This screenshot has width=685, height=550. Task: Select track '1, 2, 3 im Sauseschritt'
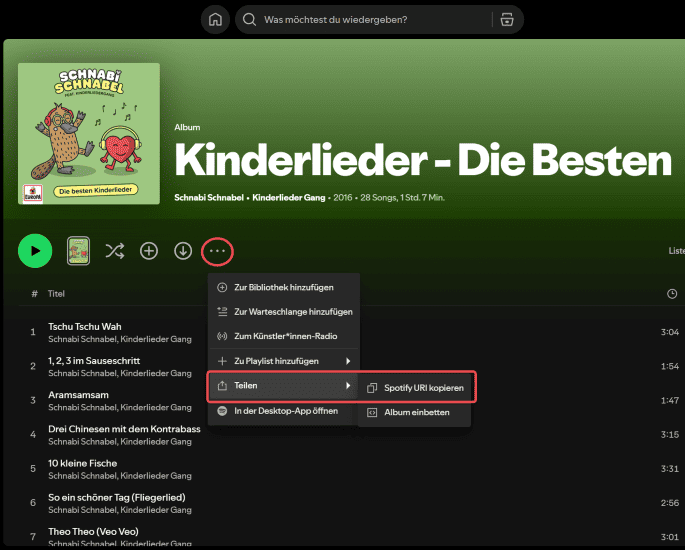tap(94, 361)
